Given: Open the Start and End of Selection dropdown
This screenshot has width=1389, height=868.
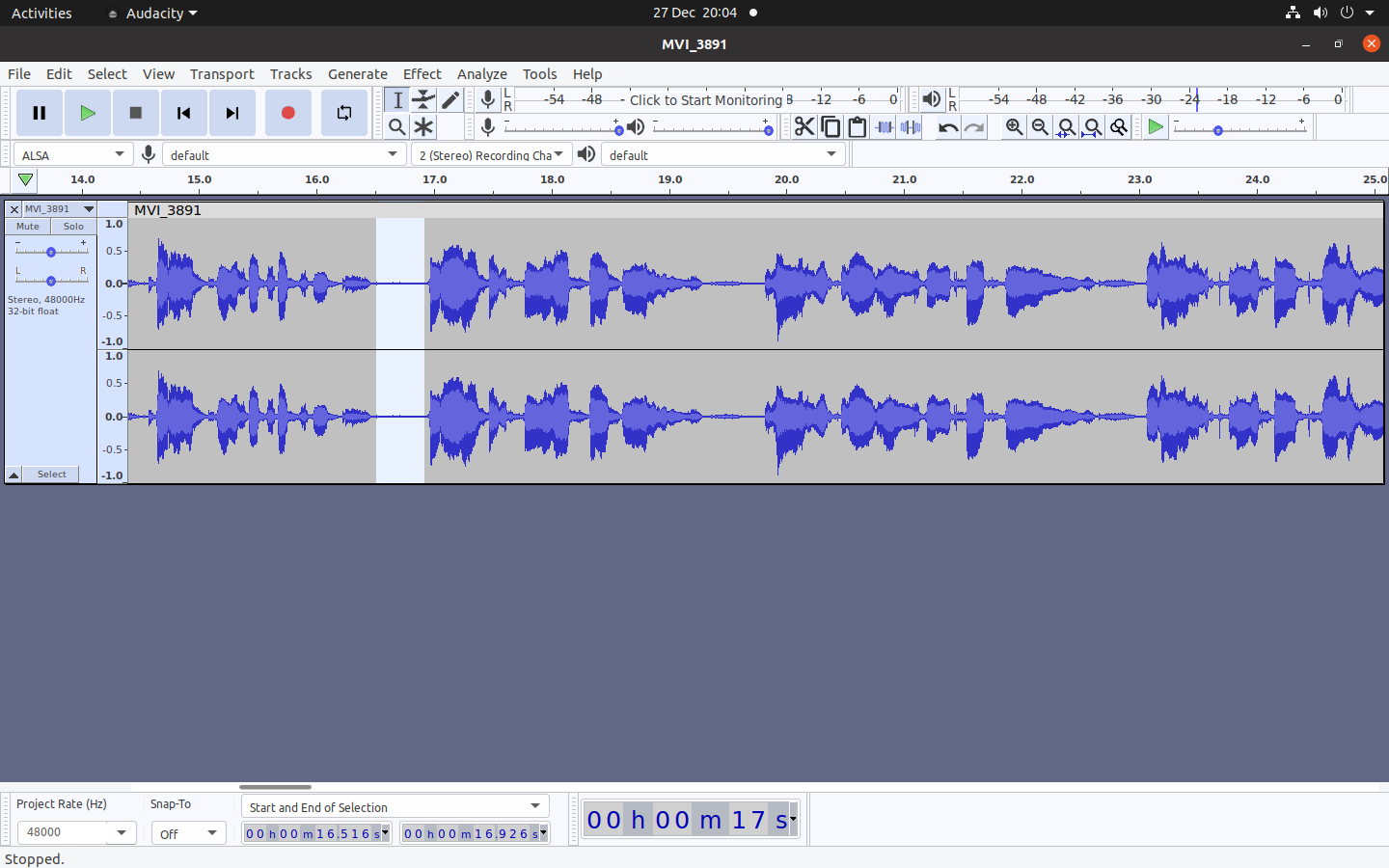Looking at the screenshot, I should pos(395,806).
